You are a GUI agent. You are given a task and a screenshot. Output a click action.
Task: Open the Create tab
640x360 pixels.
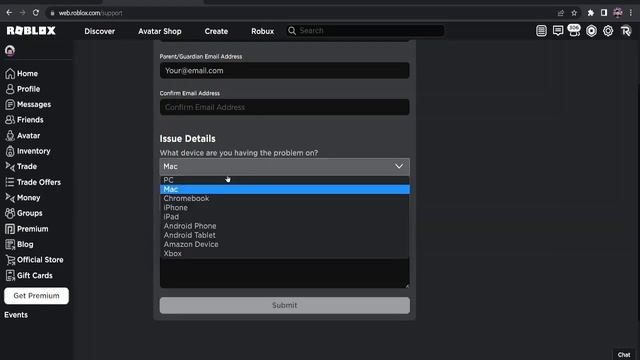tap(216, 31)
